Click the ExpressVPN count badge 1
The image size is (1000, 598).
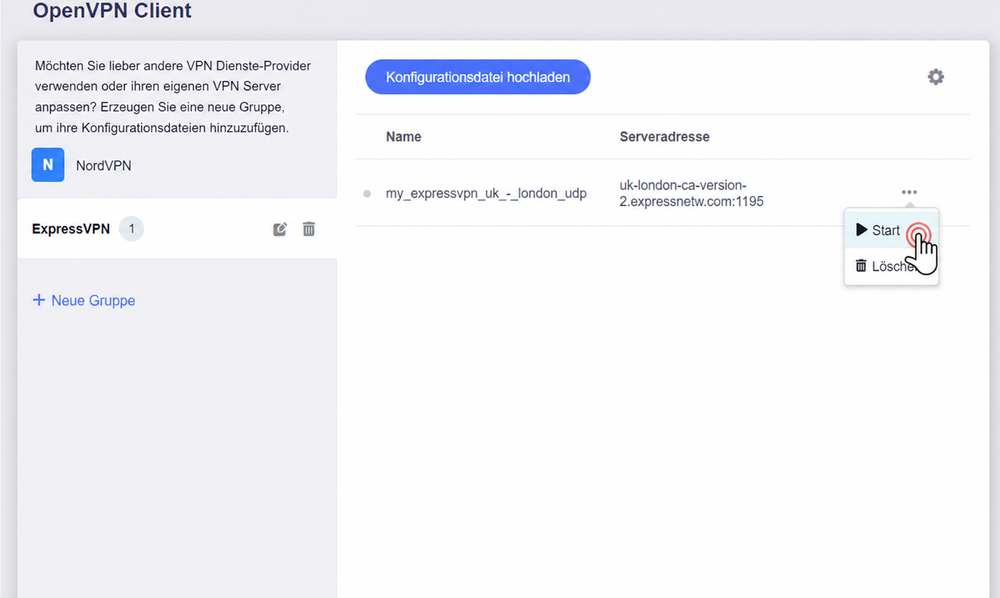[x=131, y=229]
